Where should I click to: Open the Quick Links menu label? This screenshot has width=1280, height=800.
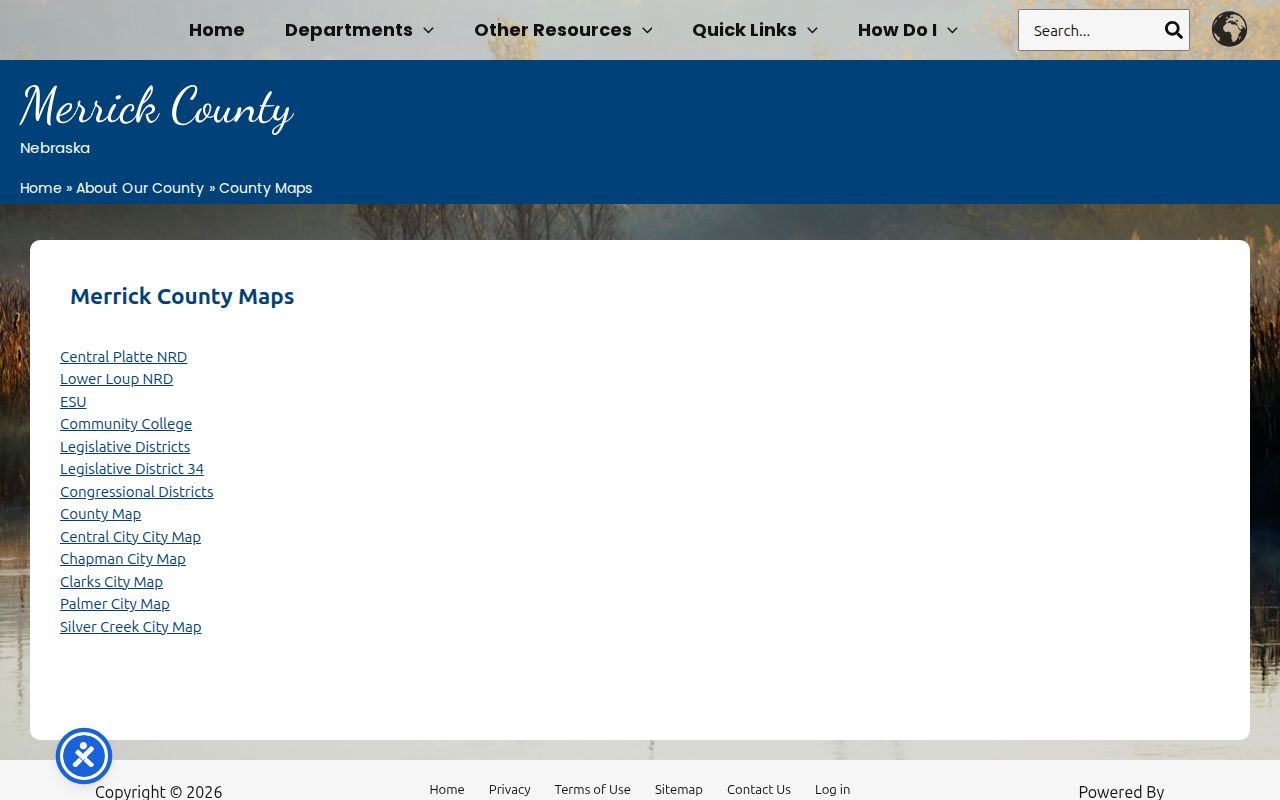coord(744,30)
